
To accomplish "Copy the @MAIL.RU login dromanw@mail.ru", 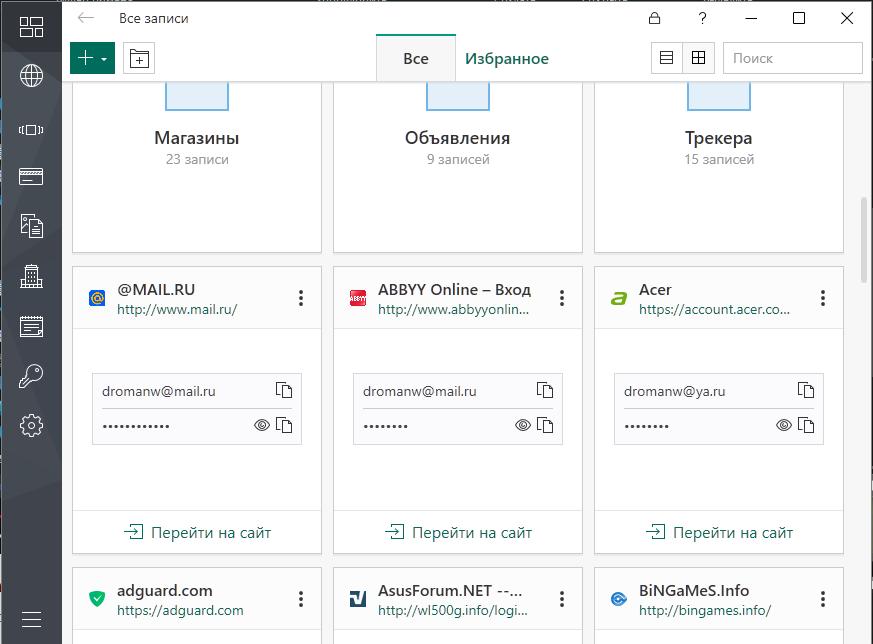I will 284,390.
